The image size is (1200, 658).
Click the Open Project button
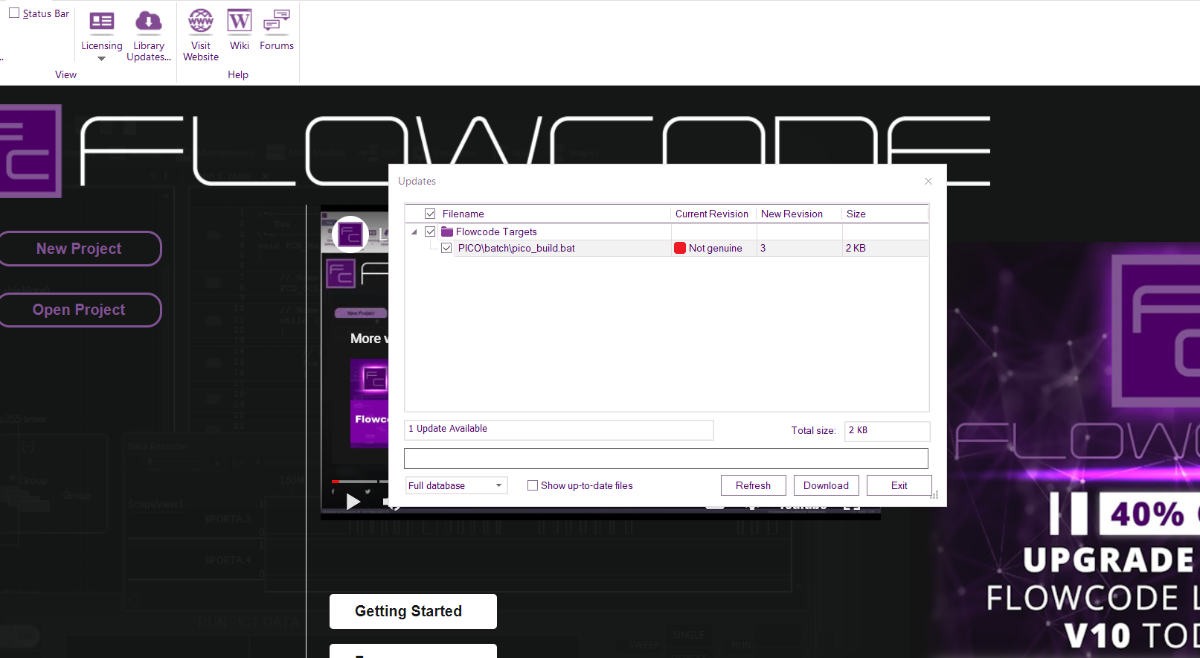click(x=79, y=310)
